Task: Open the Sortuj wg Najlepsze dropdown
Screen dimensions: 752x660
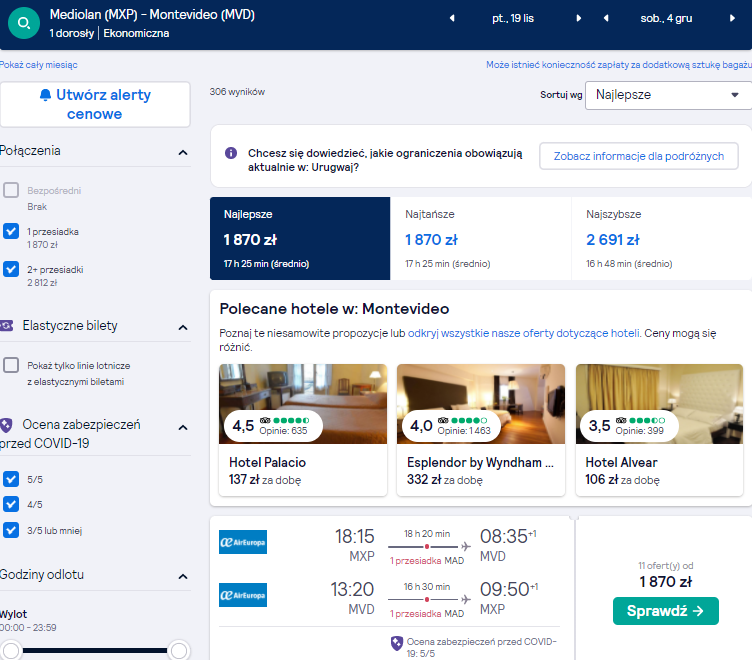Action: click(x=668, y=95)
